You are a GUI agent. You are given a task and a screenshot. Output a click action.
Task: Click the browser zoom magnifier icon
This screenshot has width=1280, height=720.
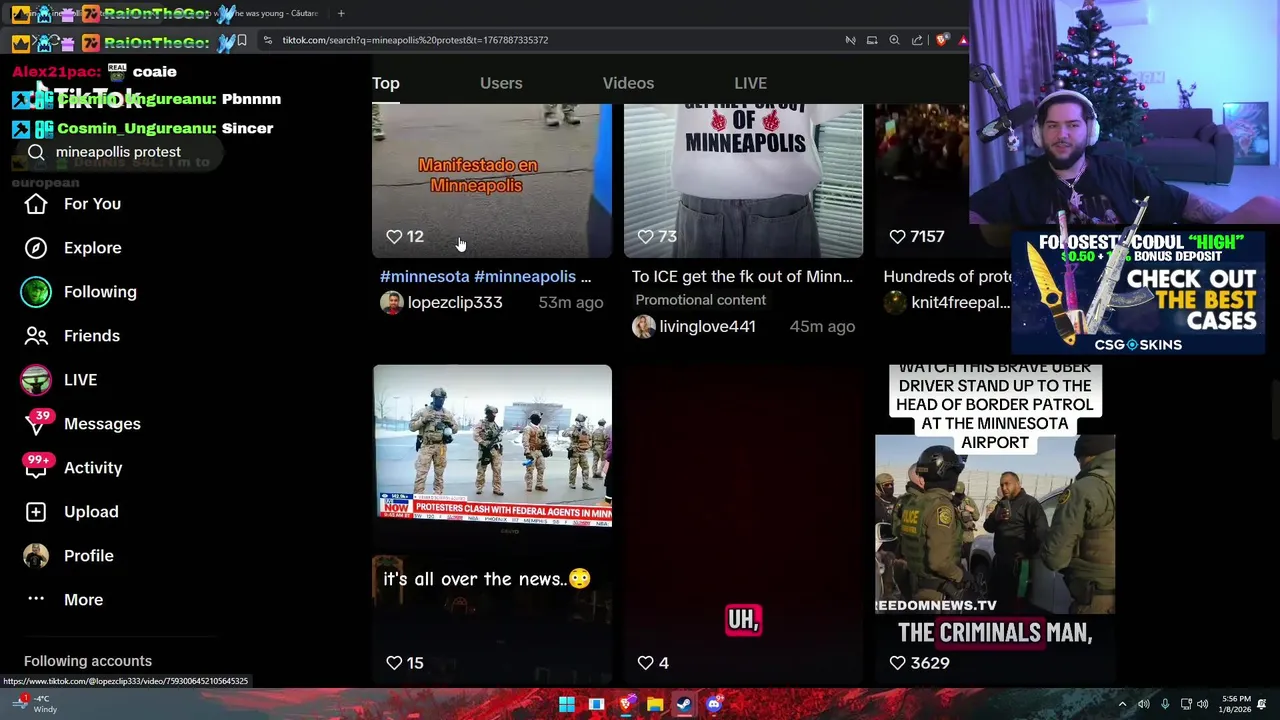coord(894,40)
